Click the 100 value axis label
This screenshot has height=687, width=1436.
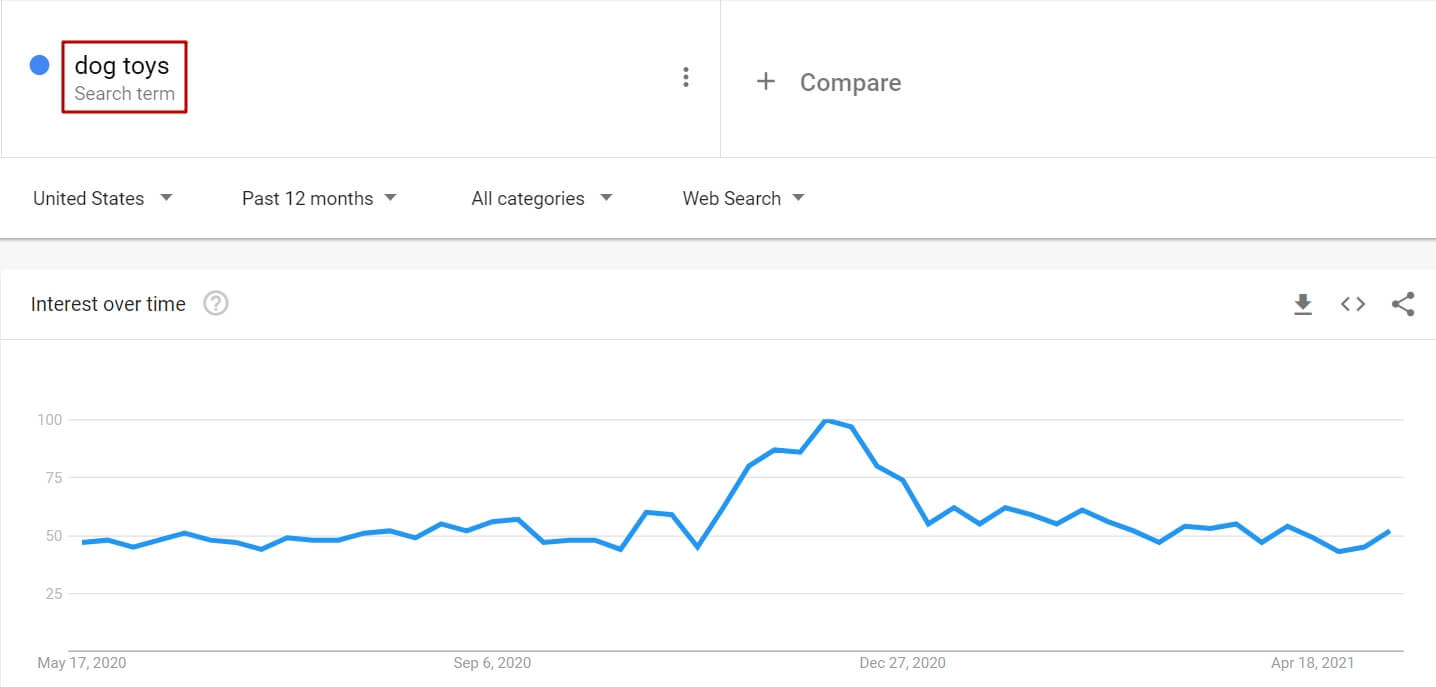click(x=49, y=420)
